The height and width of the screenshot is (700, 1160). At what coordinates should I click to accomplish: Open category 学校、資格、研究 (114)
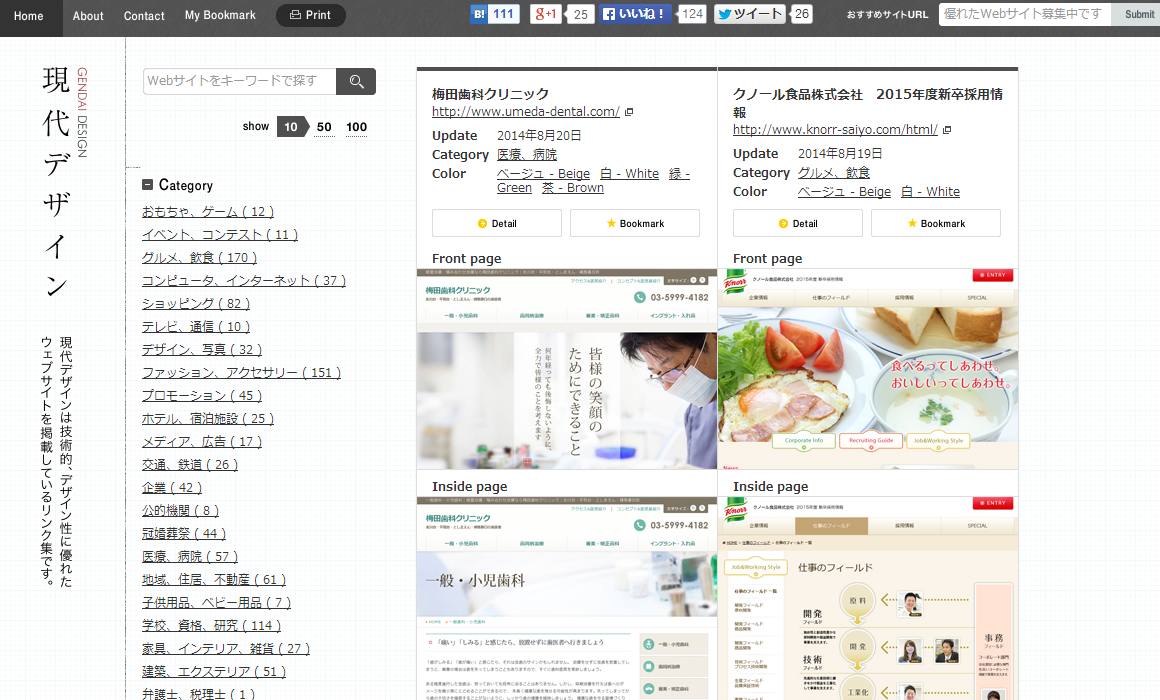212,625
